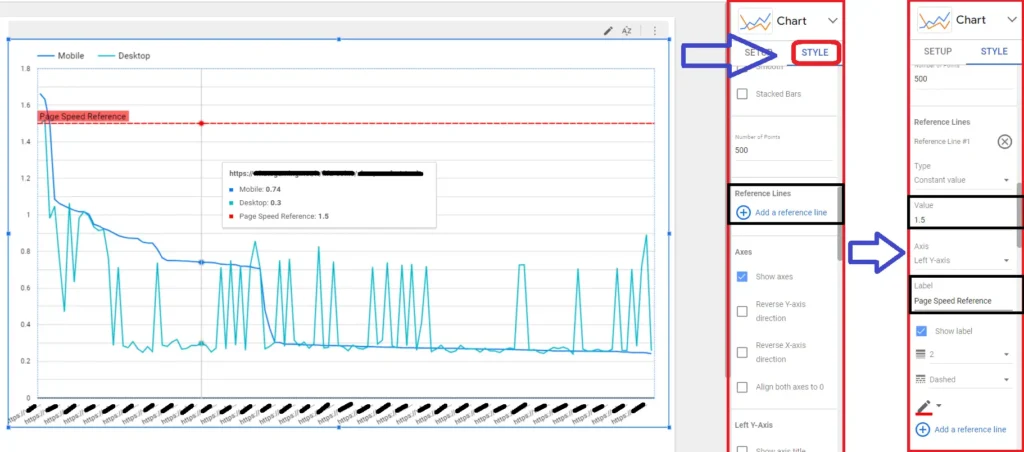Click the dashed line style icon
The height and width of the screenshot is (452, 1024).
[921, 380]
